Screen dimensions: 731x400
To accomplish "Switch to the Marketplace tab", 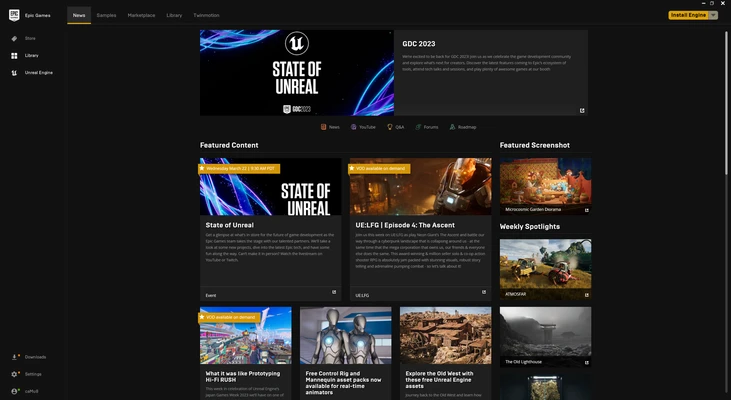I will [x=141, y=15].
